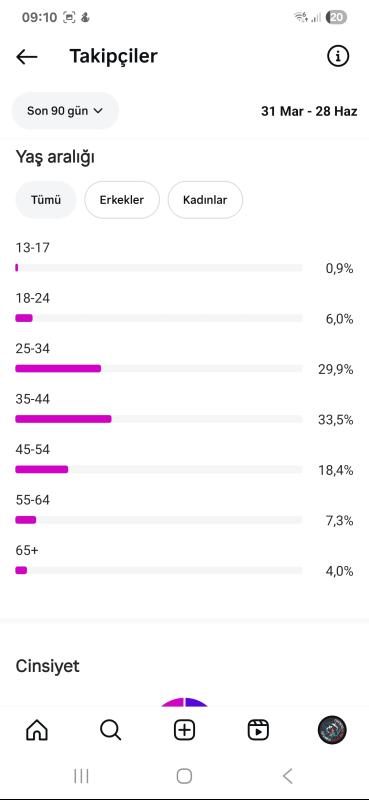Go to the Home feed icon

pyautogui.click(x=37, y=730)
